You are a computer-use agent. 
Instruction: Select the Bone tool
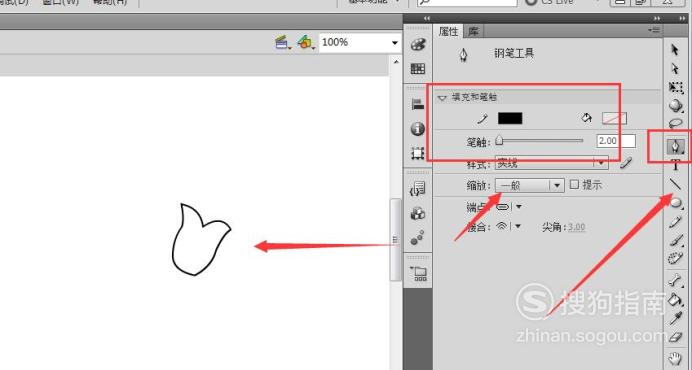[675, 280]
